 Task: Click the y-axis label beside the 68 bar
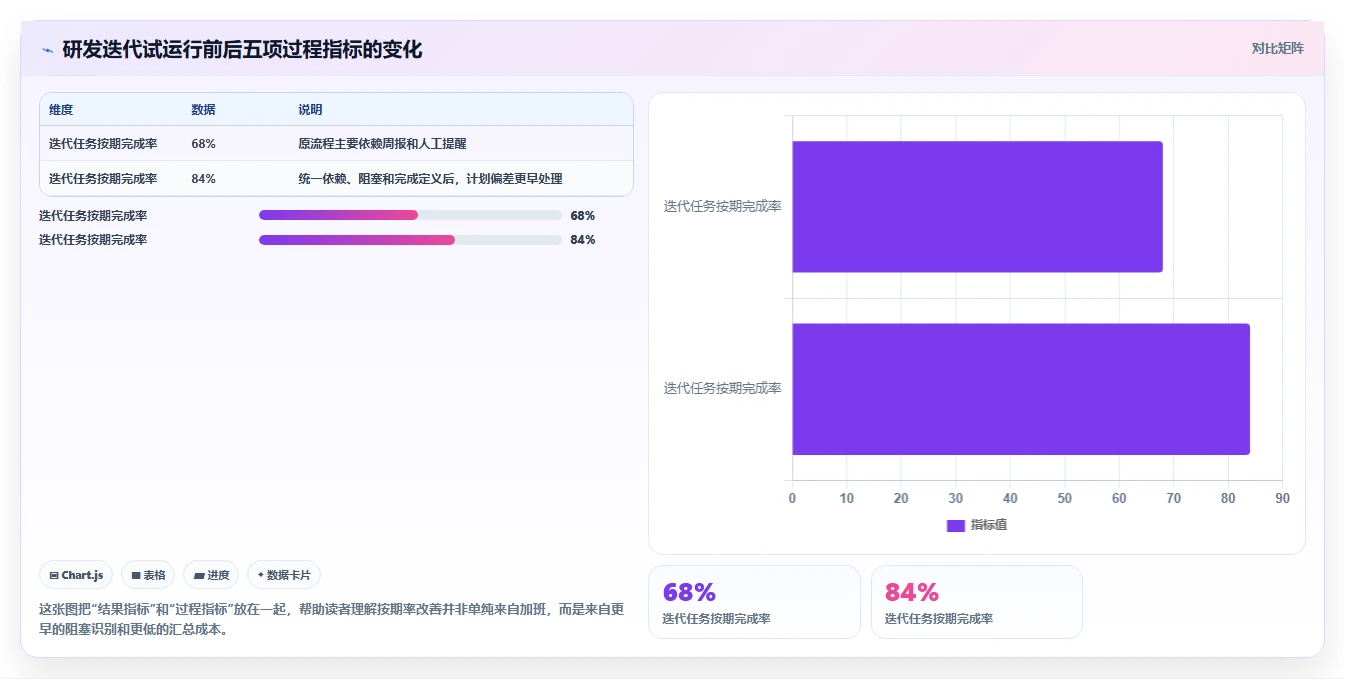[x=723, y=207]
